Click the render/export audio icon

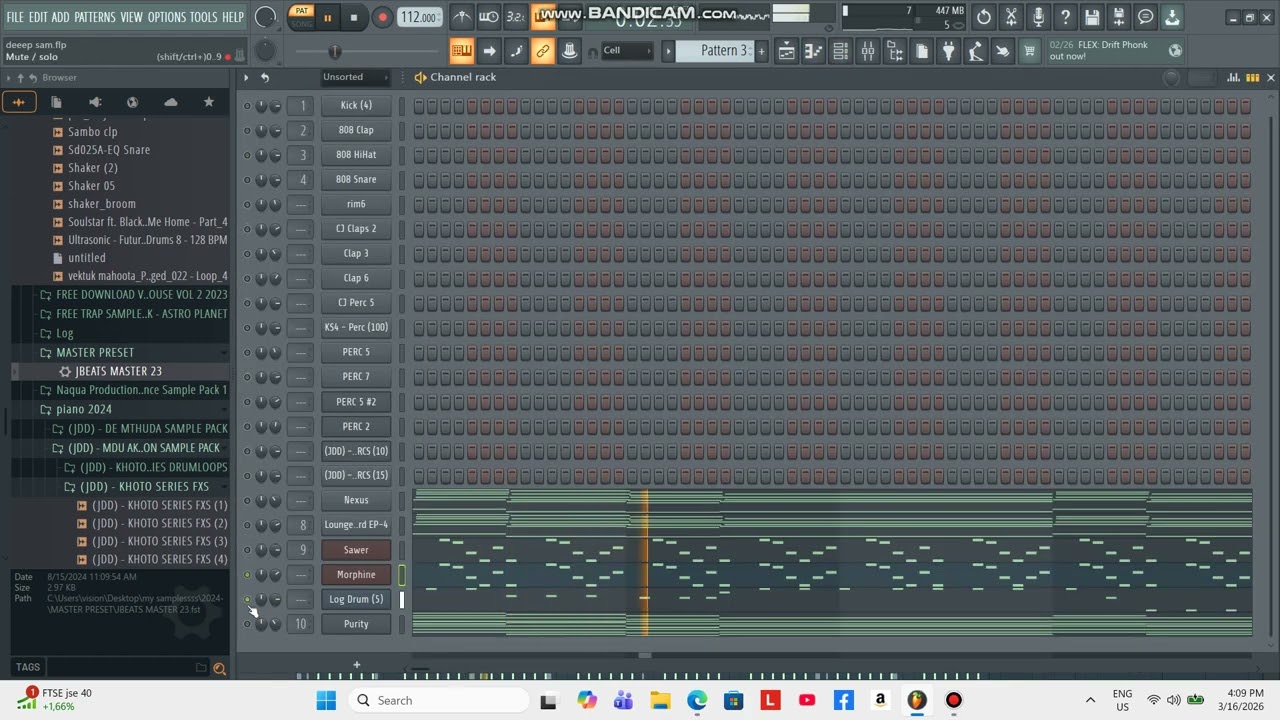coord(1119,17)
